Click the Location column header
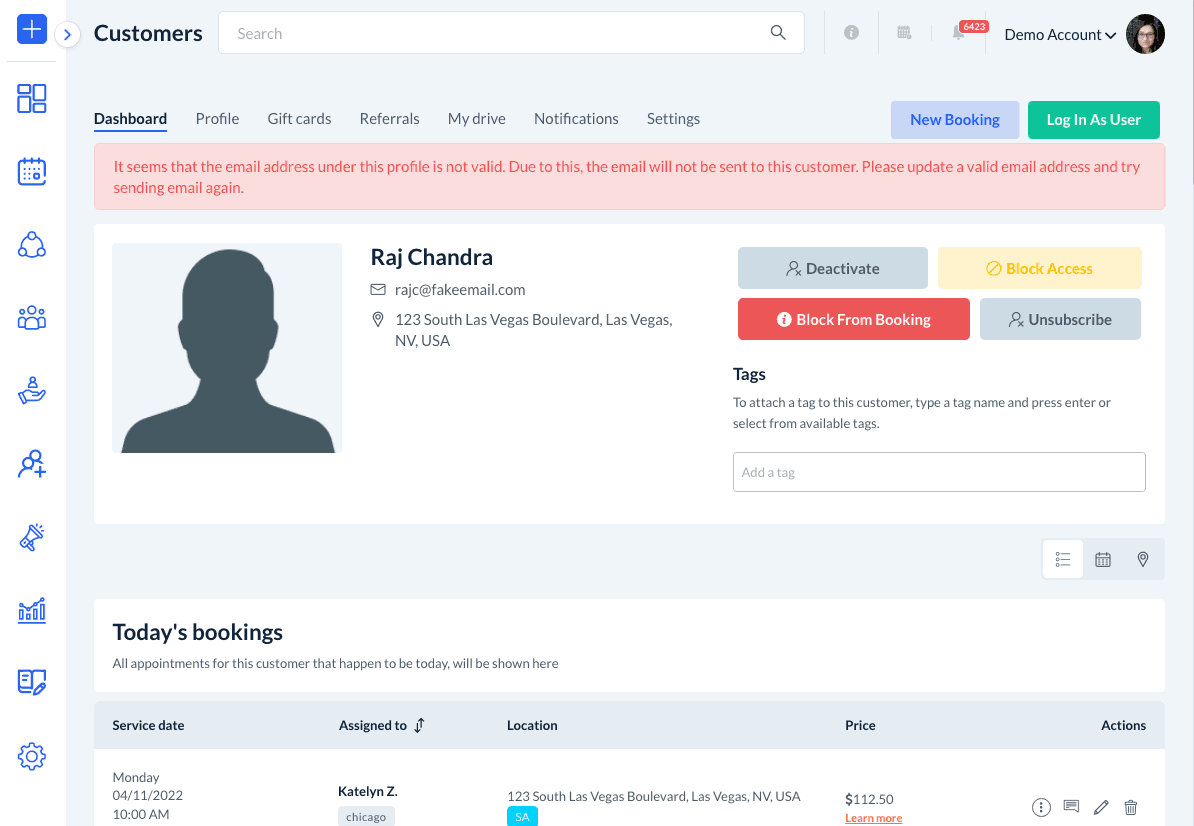 pyautogui.click(x=532, y=726)
